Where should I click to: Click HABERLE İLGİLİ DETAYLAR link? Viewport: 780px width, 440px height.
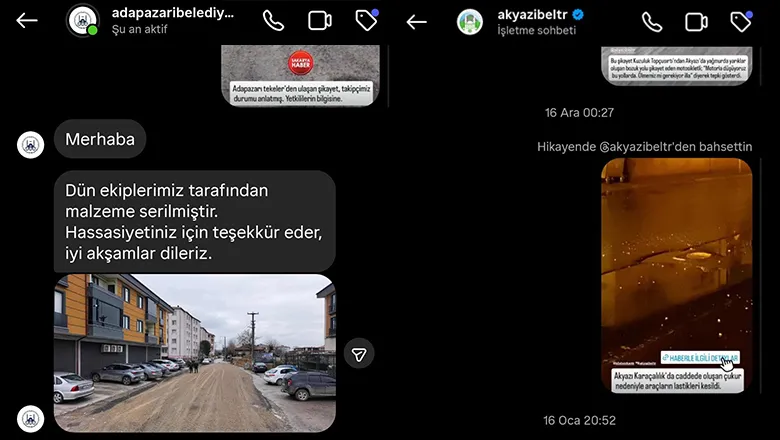[x=700, y=358]
